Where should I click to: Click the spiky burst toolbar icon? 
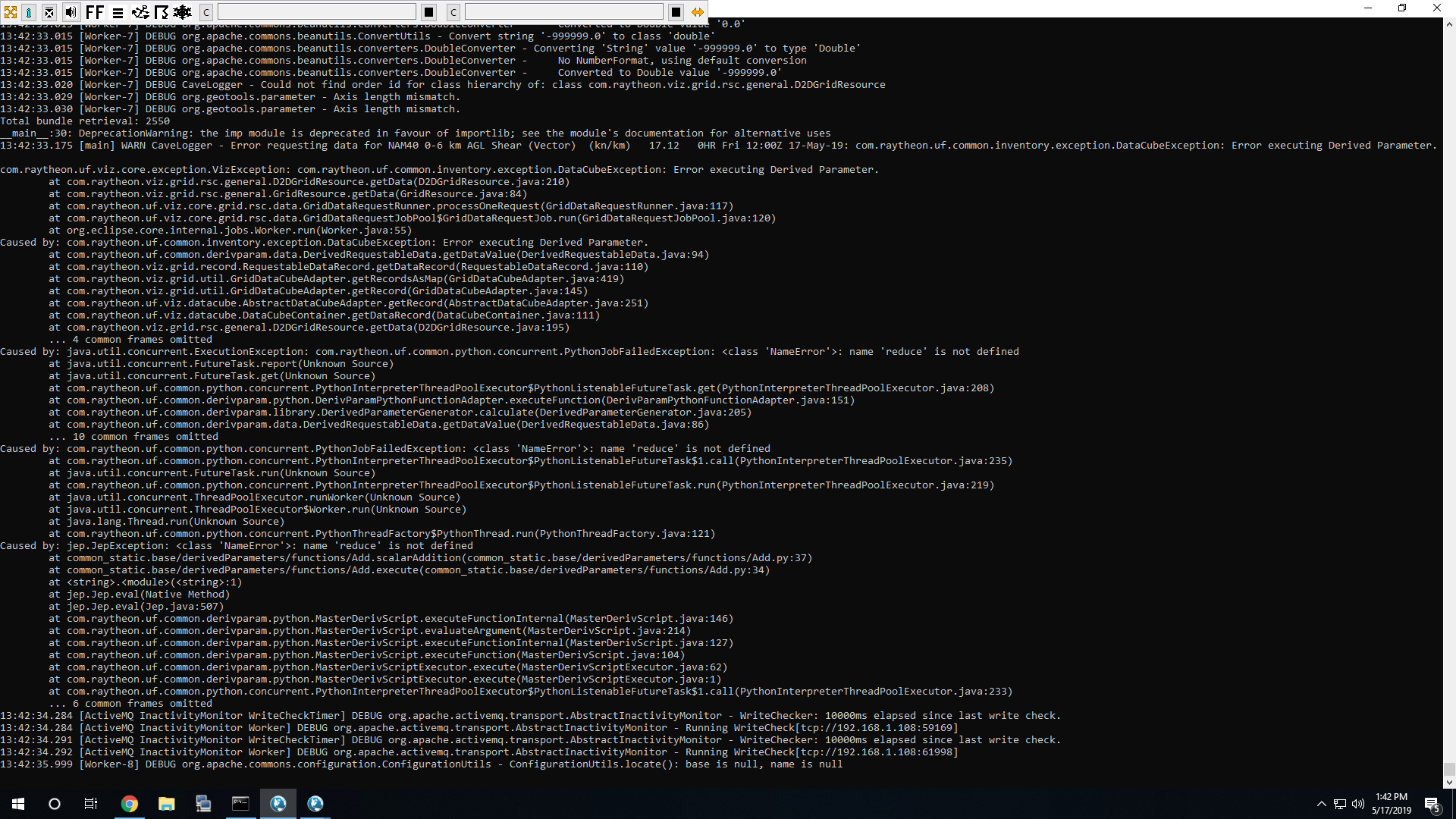(x=183, y=12)
